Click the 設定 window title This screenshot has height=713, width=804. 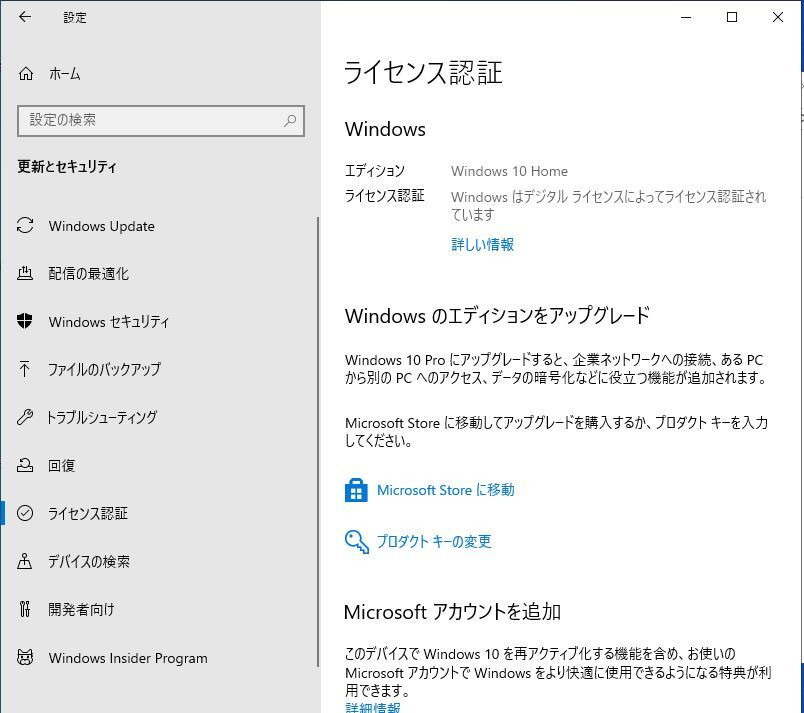point(75,17)
